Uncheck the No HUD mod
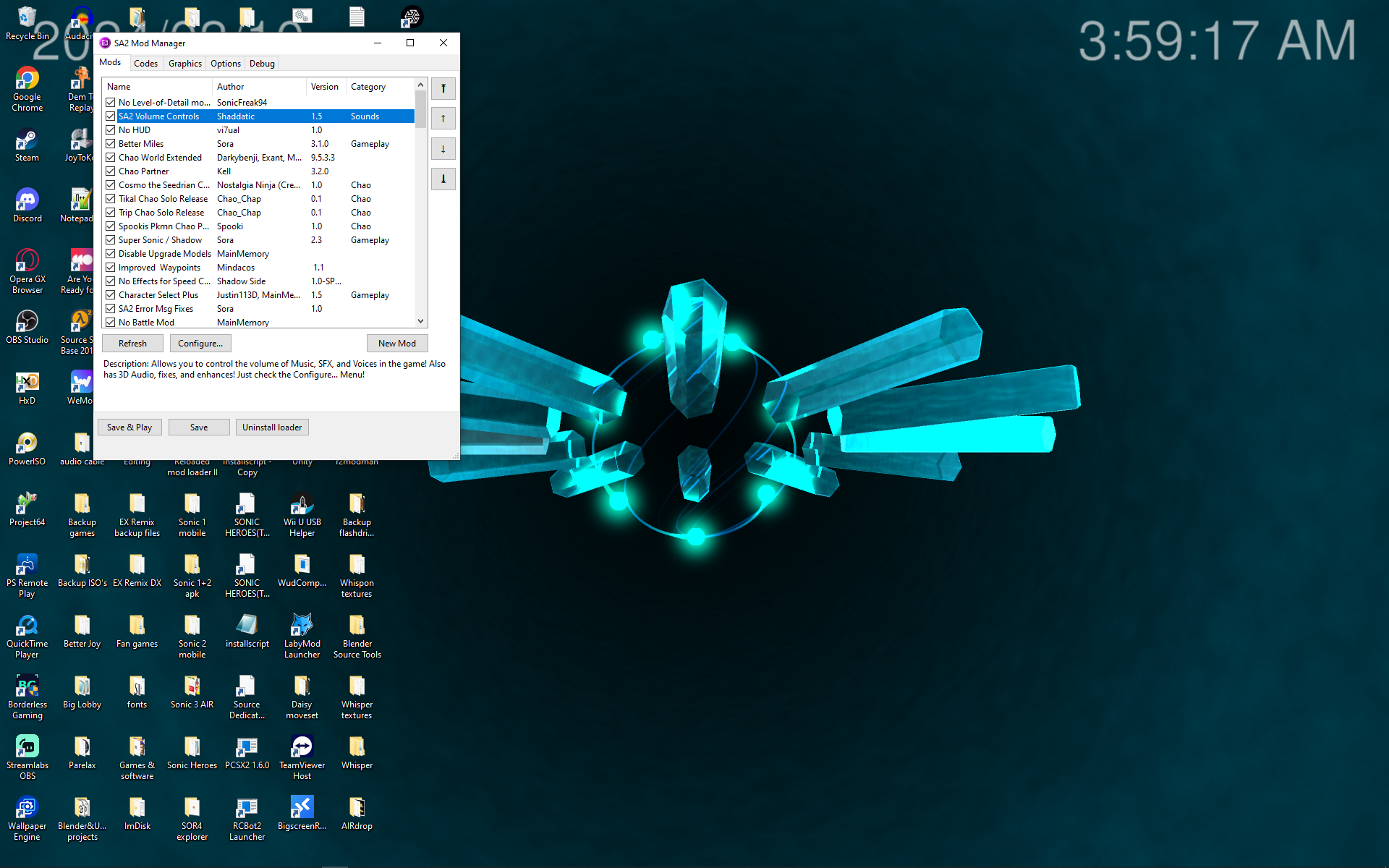The height and width of the screenshot is (868, 1389). (x=111, y=130)
